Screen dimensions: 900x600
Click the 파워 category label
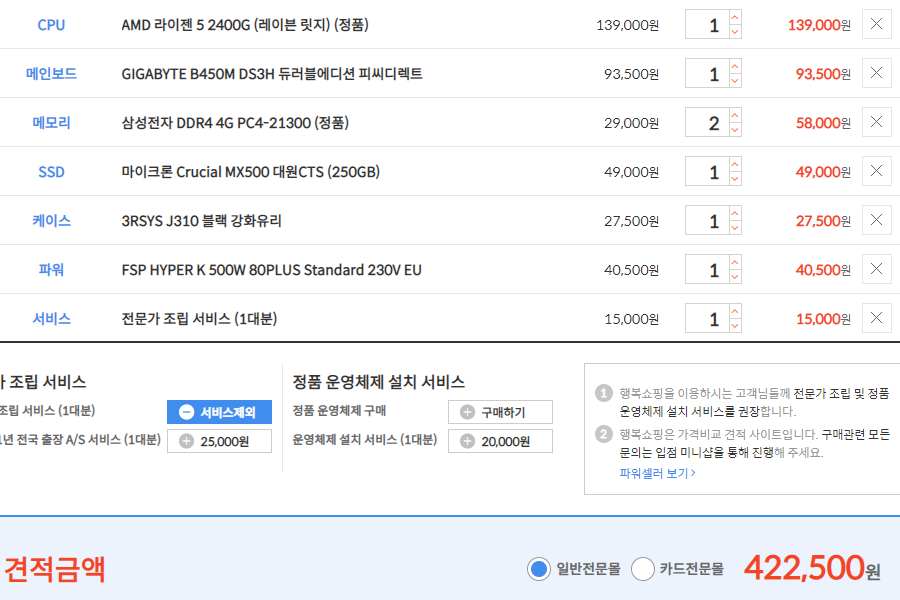(x=51, y=269)
